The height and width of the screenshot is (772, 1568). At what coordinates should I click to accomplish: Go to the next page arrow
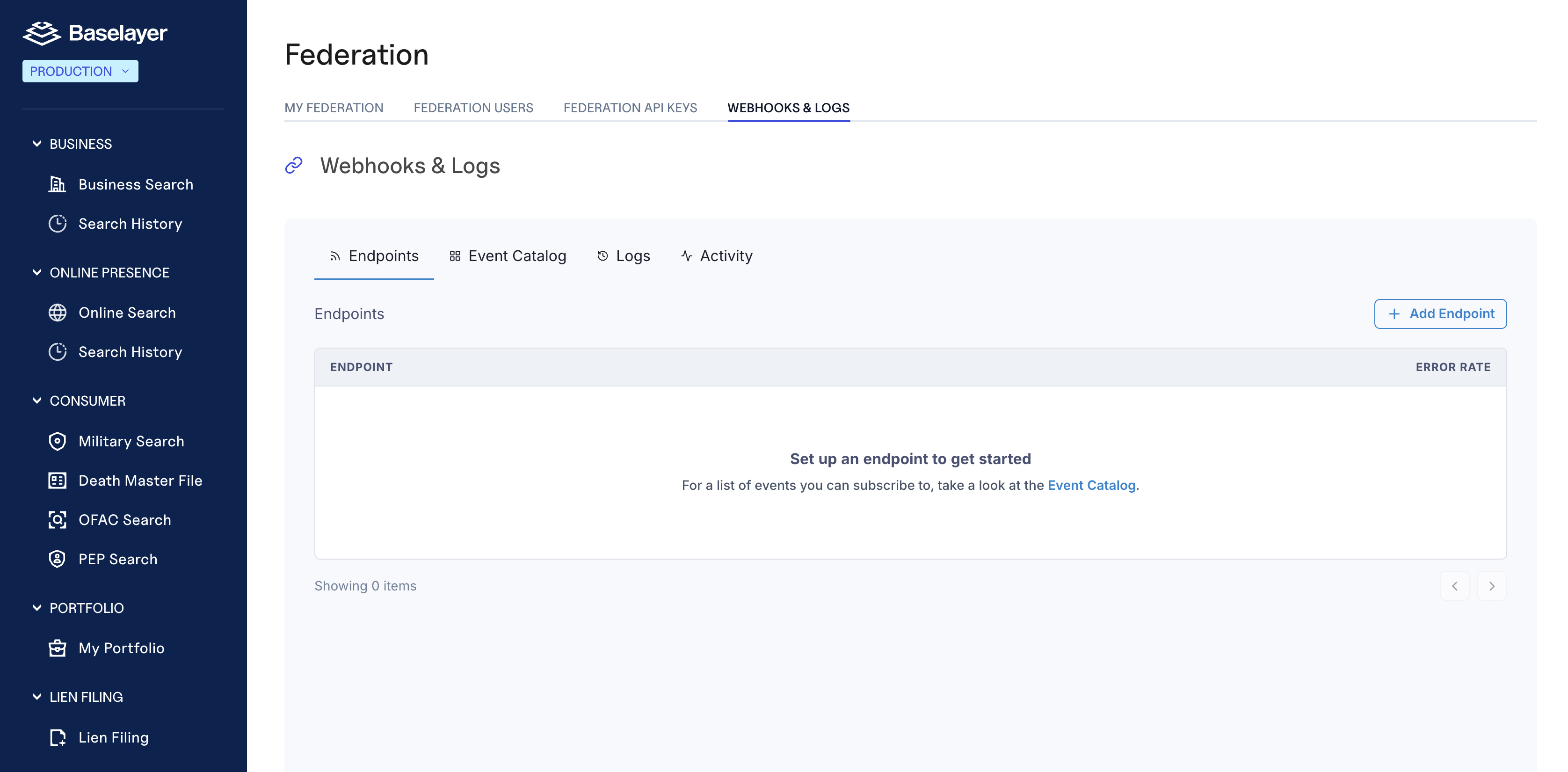click(x=1492, y=586)
